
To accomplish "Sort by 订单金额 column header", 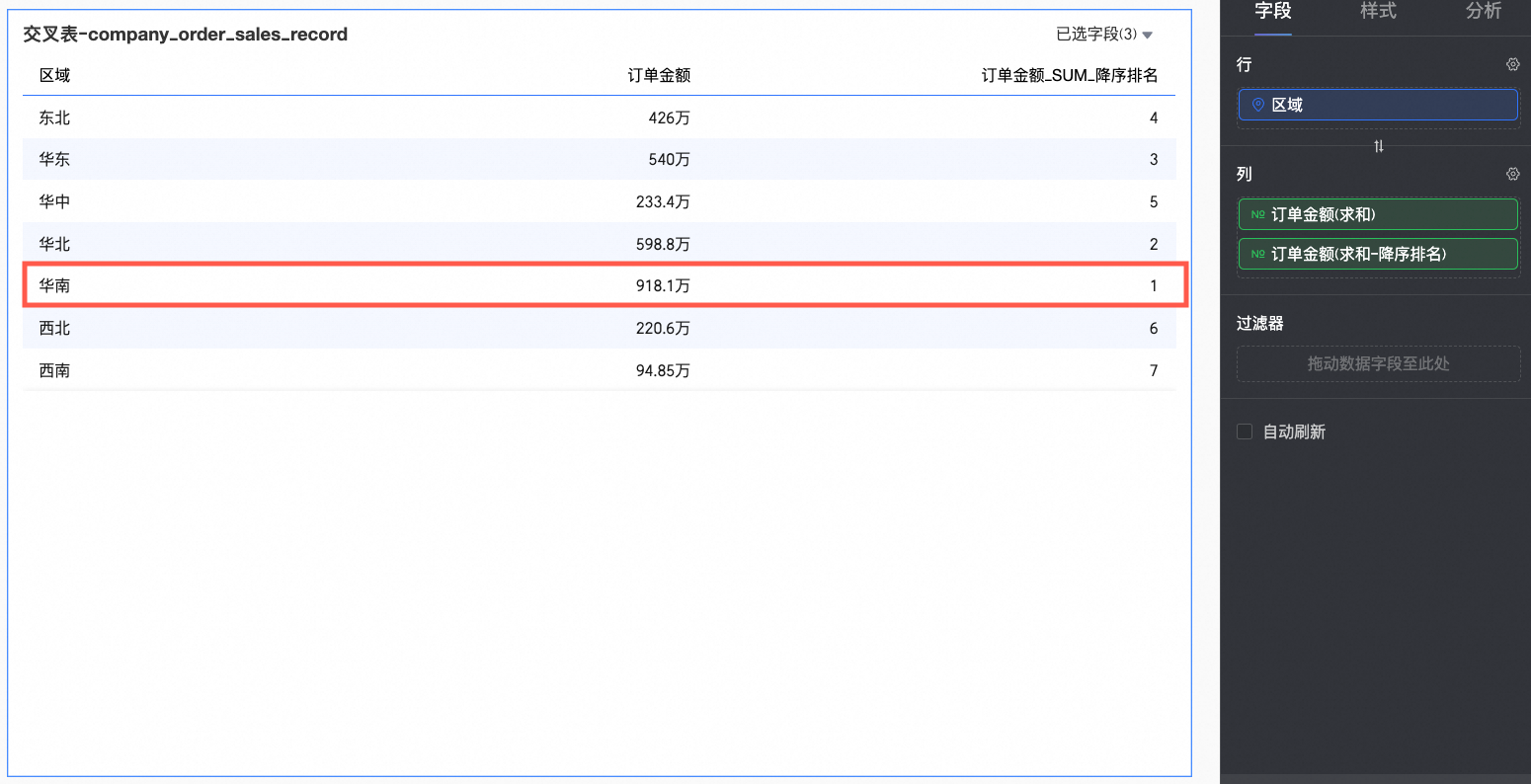I will (x=659, y=75).
